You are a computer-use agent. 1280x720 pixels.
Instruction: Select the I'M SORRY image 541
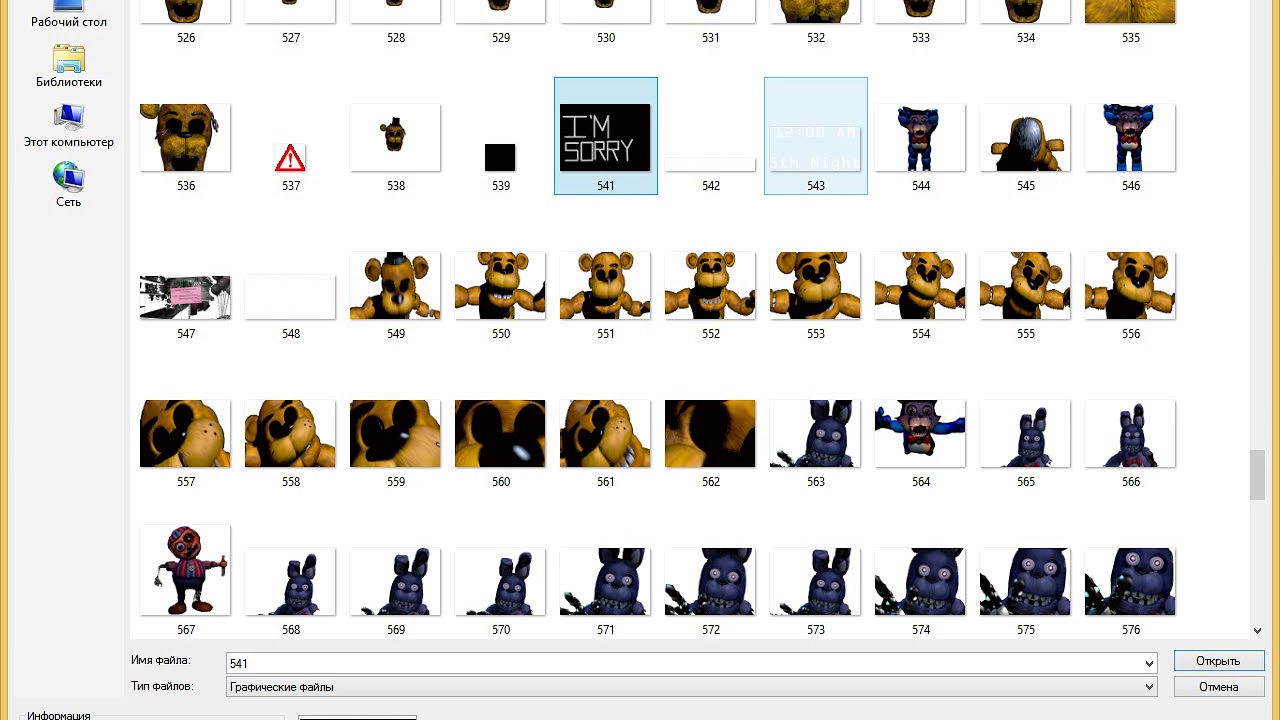pyautogui.click(x=605, y=137)
